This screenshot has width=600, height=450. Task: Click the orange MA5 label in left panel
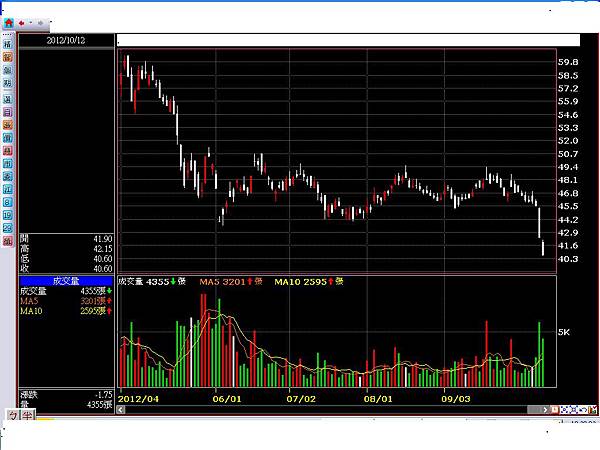click(x=29, y=301)
